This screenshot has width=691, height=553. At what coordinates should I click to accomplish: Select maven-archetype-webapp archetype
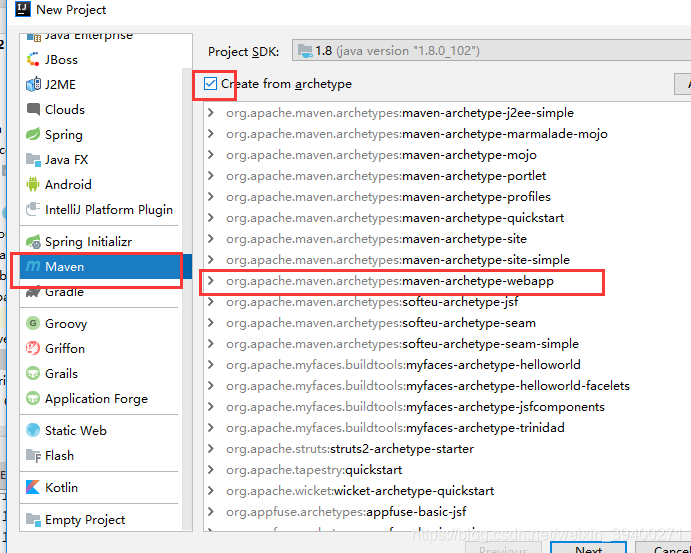pos(390,281)
